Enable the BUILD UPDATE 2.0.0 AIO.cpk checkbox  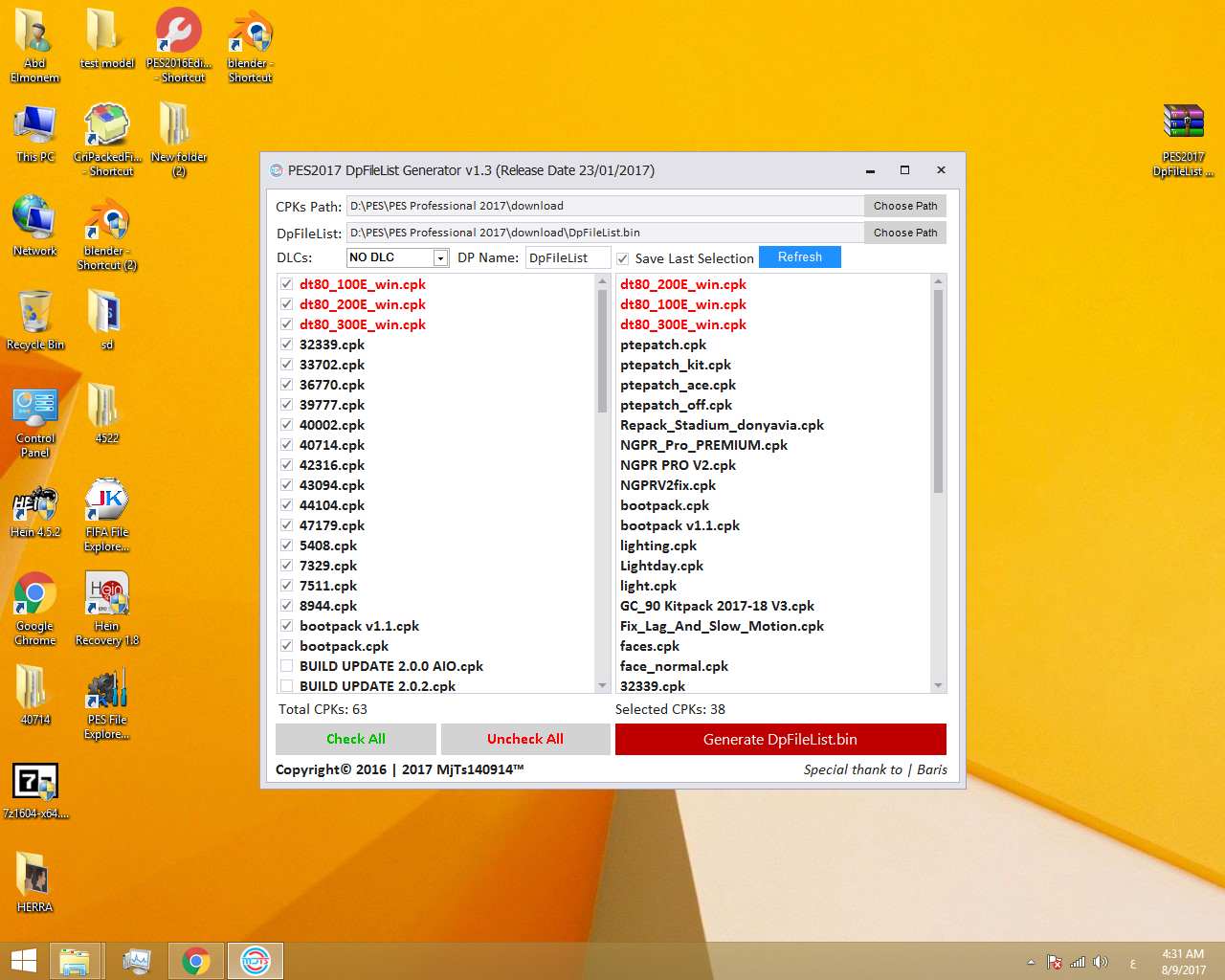[x=286, y=666]
